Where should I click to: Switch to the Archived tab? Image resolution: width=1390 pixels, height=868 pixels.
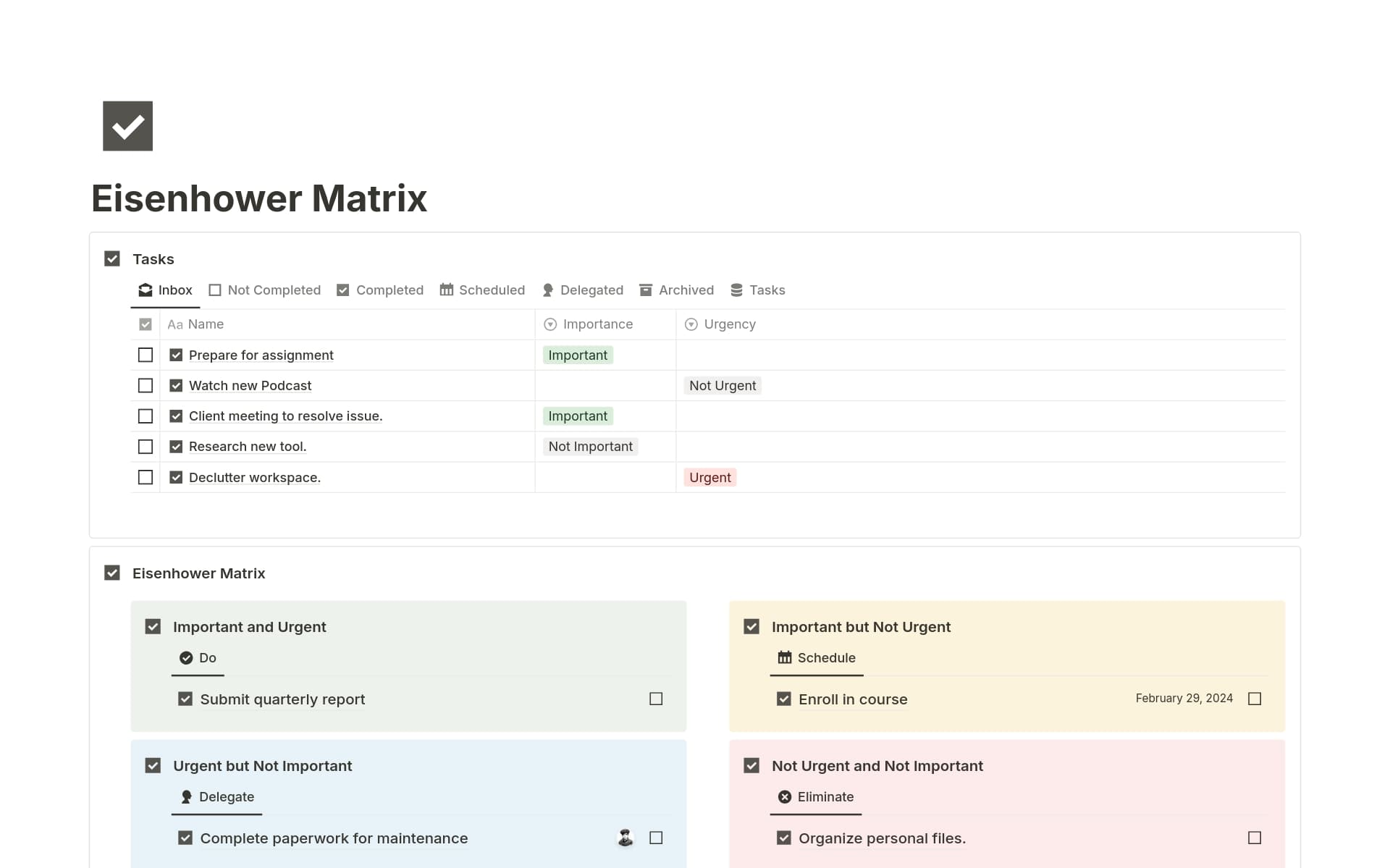coord(676,290)
